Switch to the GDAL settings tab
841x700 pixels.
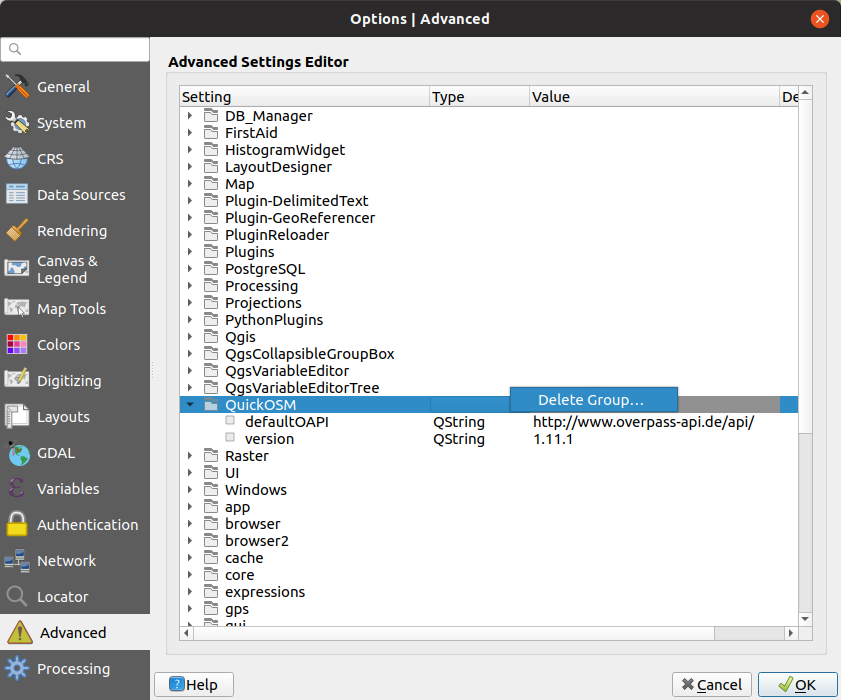coord(75,453)
